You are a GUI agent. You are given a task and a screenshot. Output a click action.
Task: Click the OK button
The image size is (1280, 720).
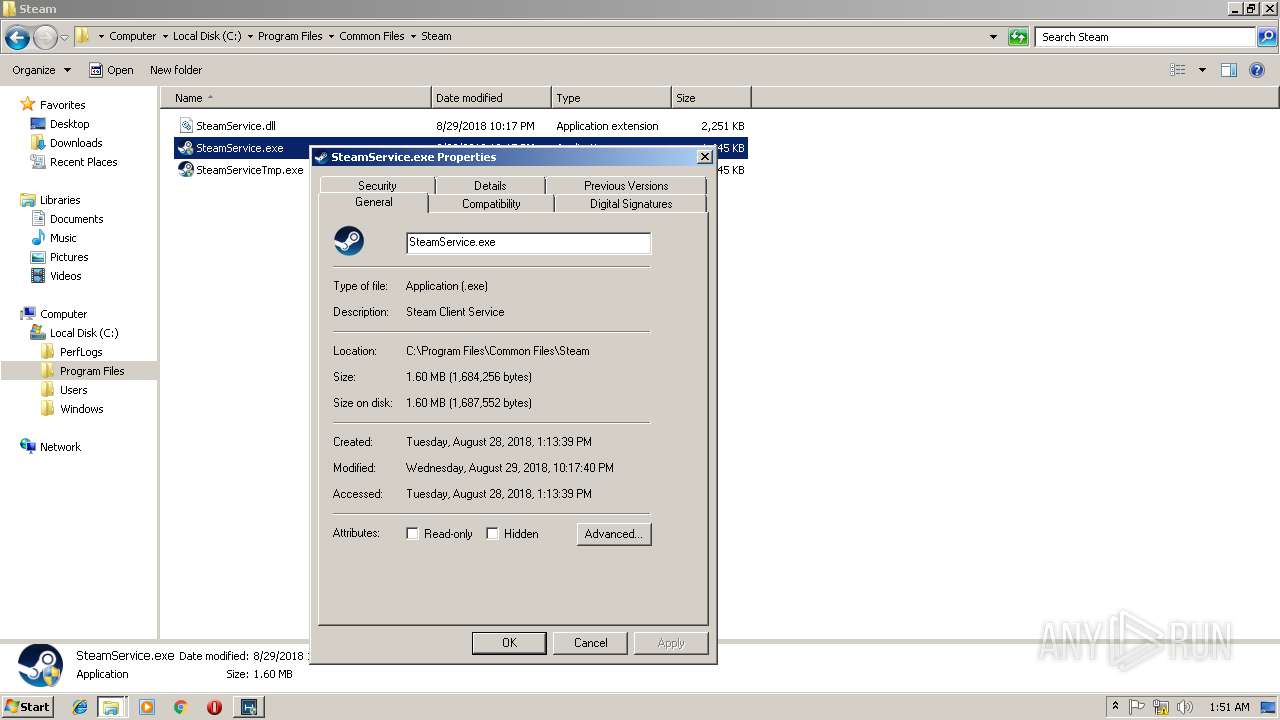pos(509,643)
